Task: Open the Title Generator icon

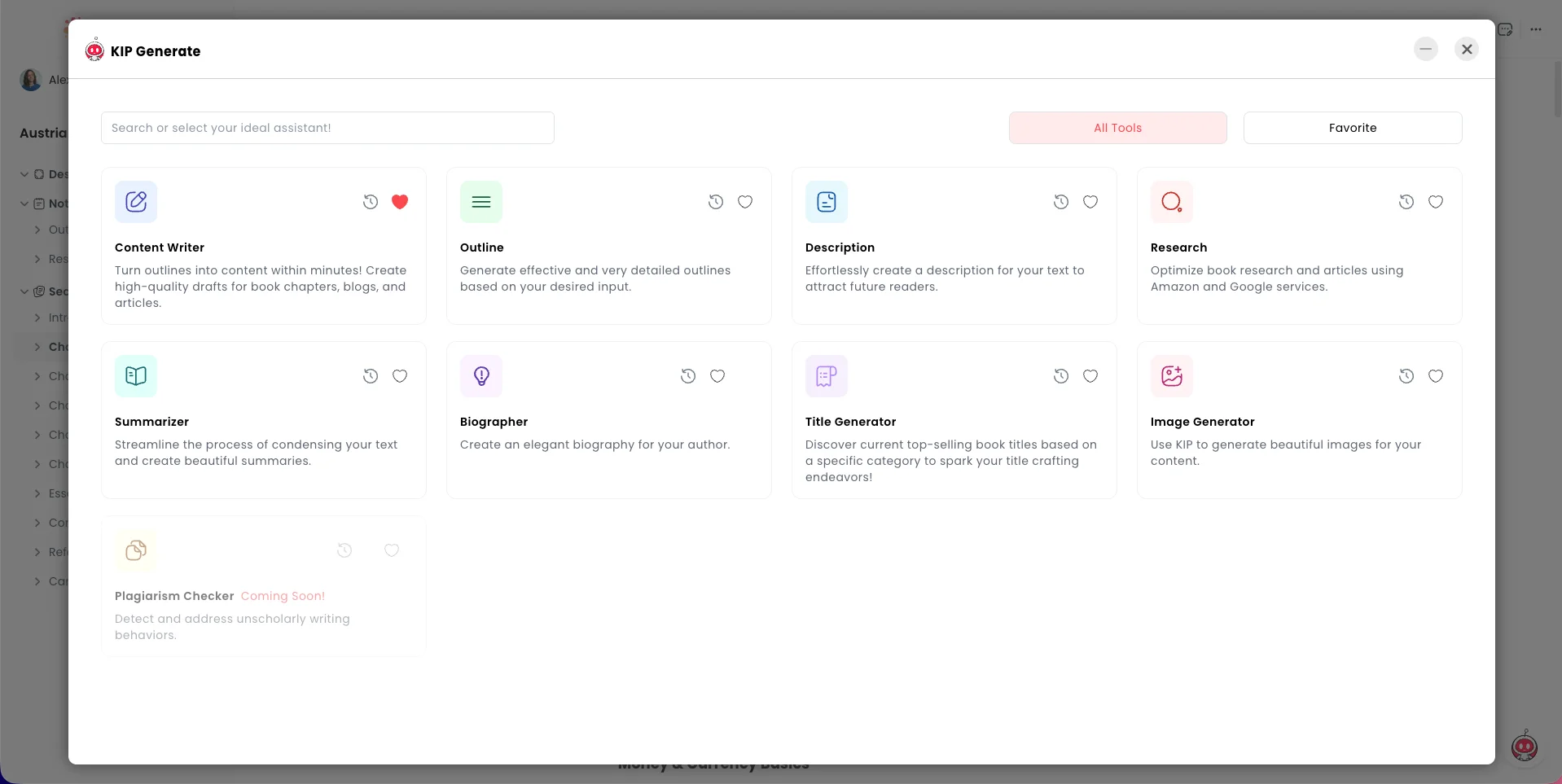Action: [826, 375]
